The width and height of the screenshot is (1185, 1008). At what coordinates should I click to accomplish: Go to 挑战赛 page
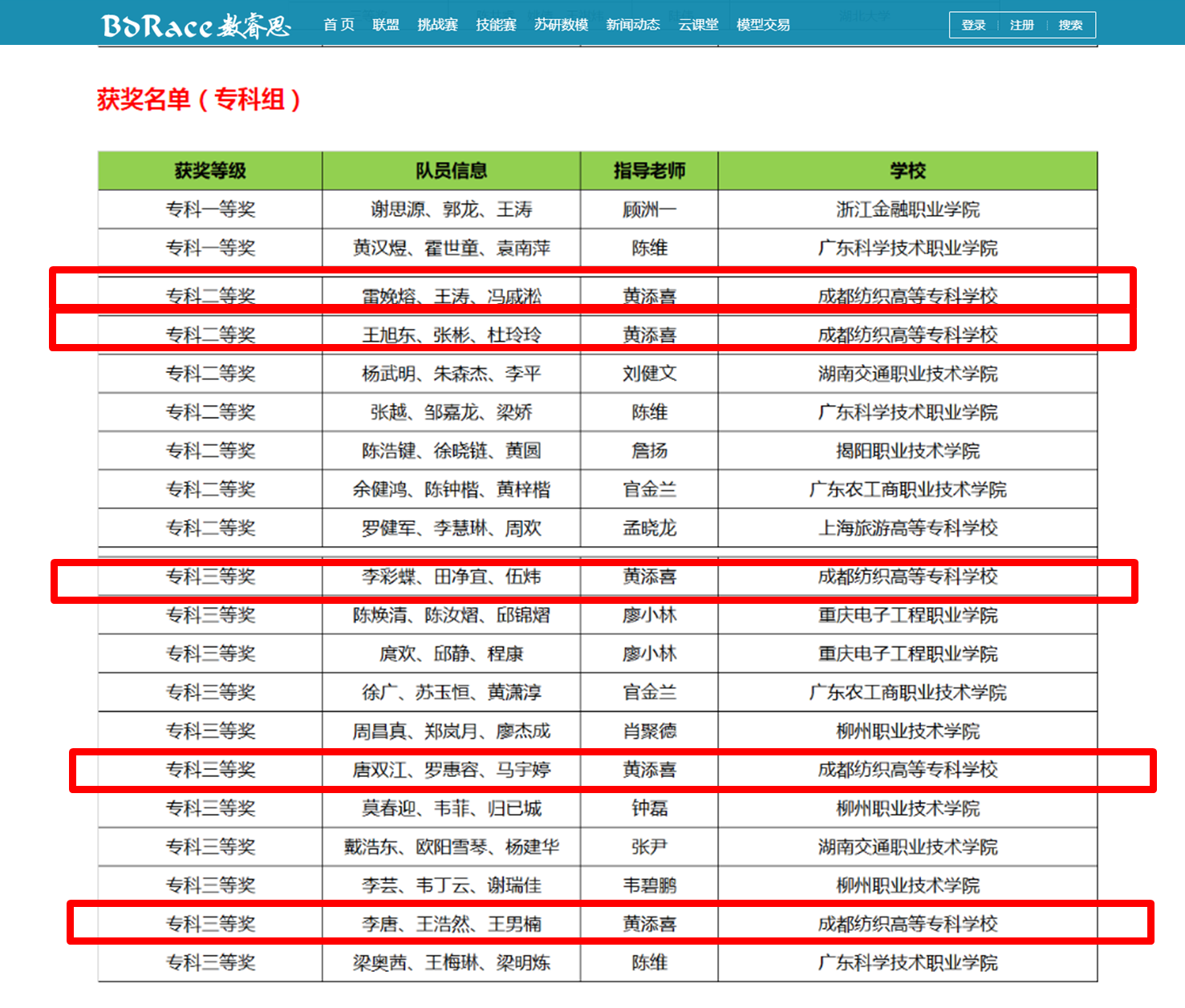(x=437, y=25)
